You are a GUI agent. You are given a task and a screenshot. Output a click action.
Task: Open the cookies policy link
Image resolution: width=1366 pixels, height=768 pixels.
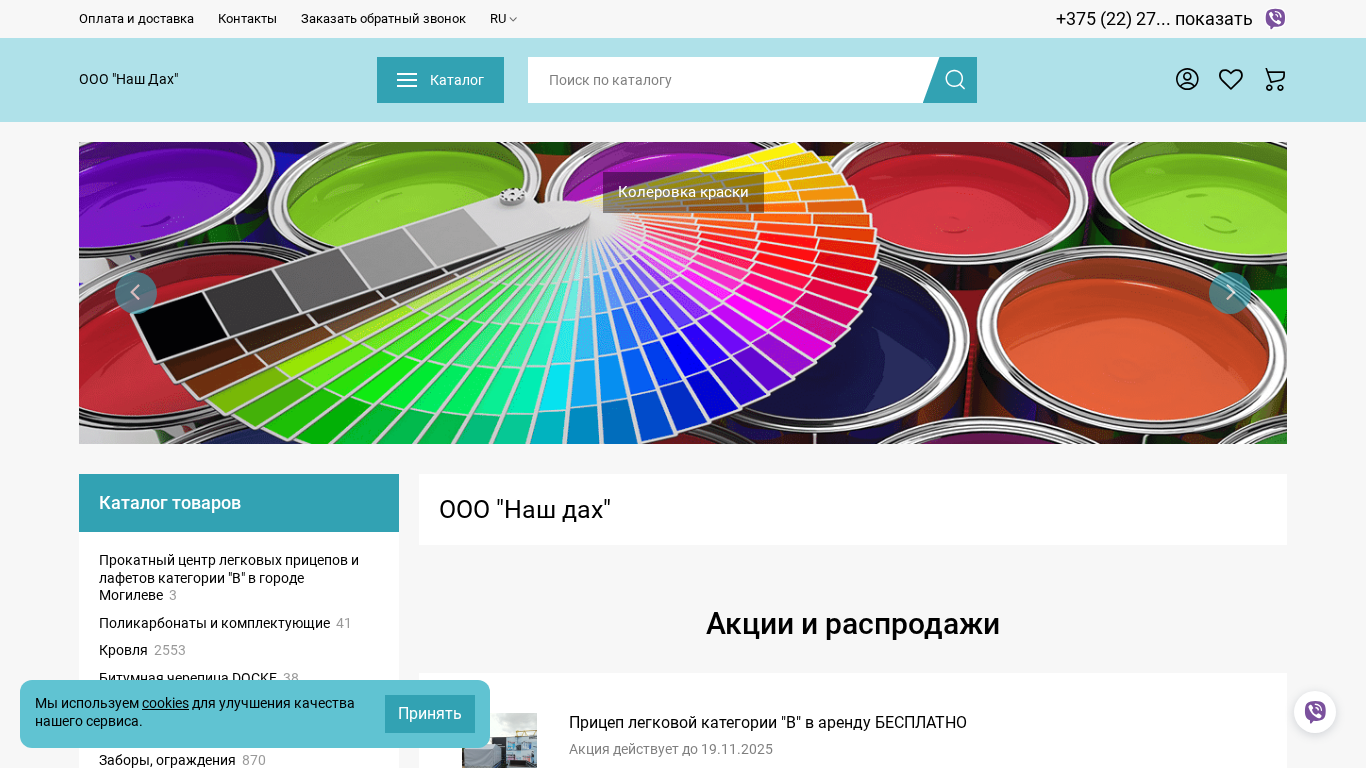(x=165, y=703)
